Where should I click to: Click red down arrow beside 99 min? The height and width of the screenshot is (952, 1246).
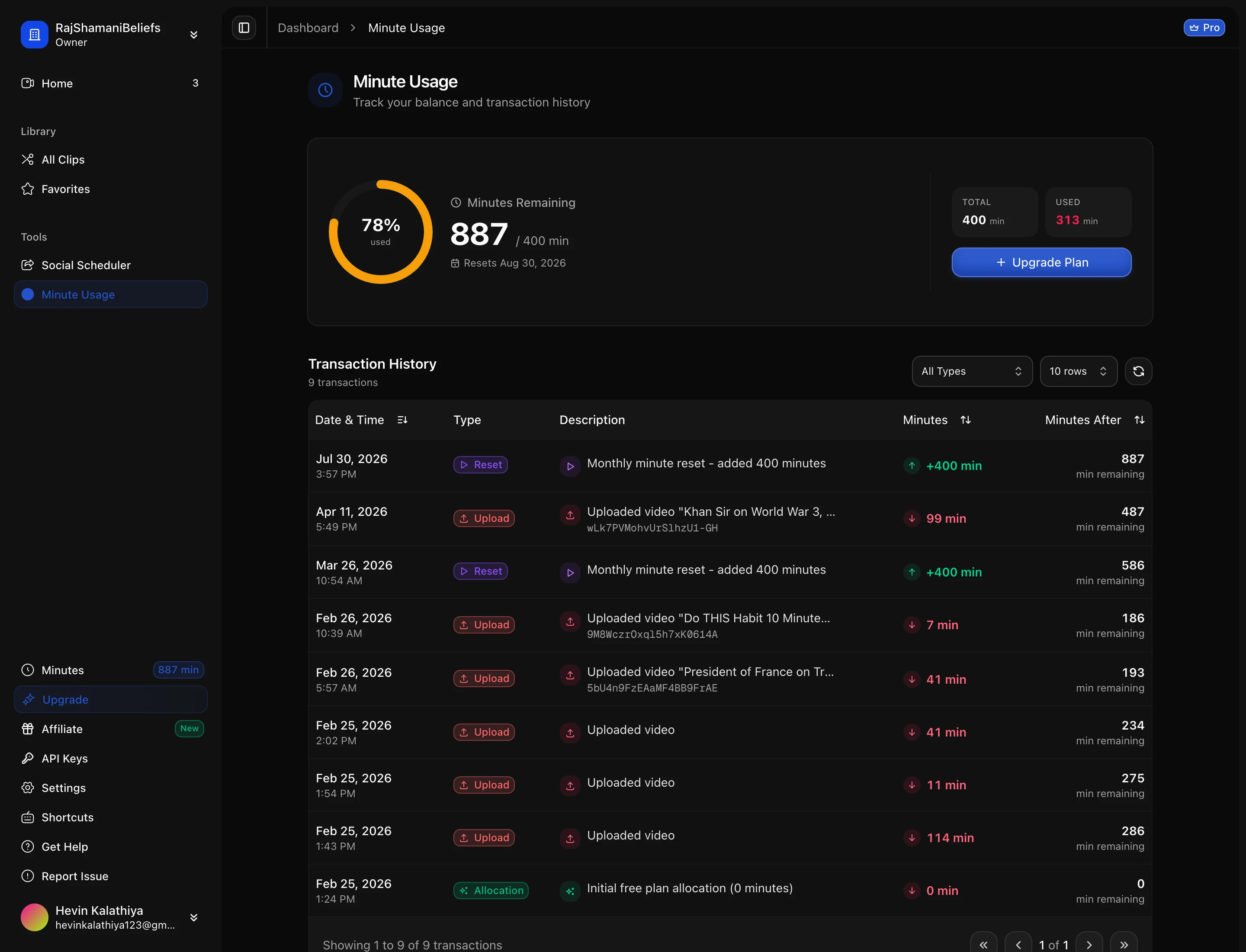(912, 518)
